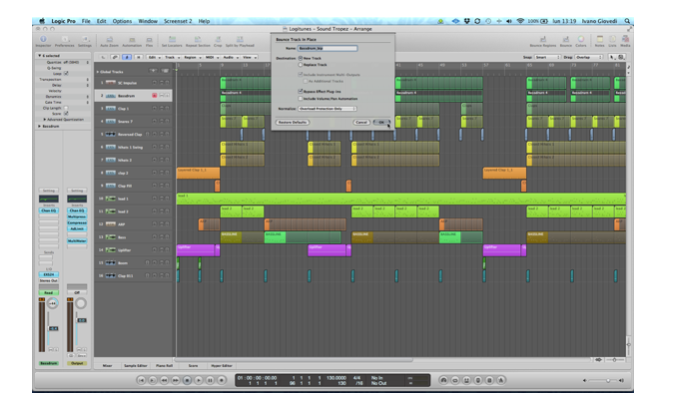Expand the Bassdrum track parameters section
The height and width of the screenshot is (407, 680).
coord(39,126)
